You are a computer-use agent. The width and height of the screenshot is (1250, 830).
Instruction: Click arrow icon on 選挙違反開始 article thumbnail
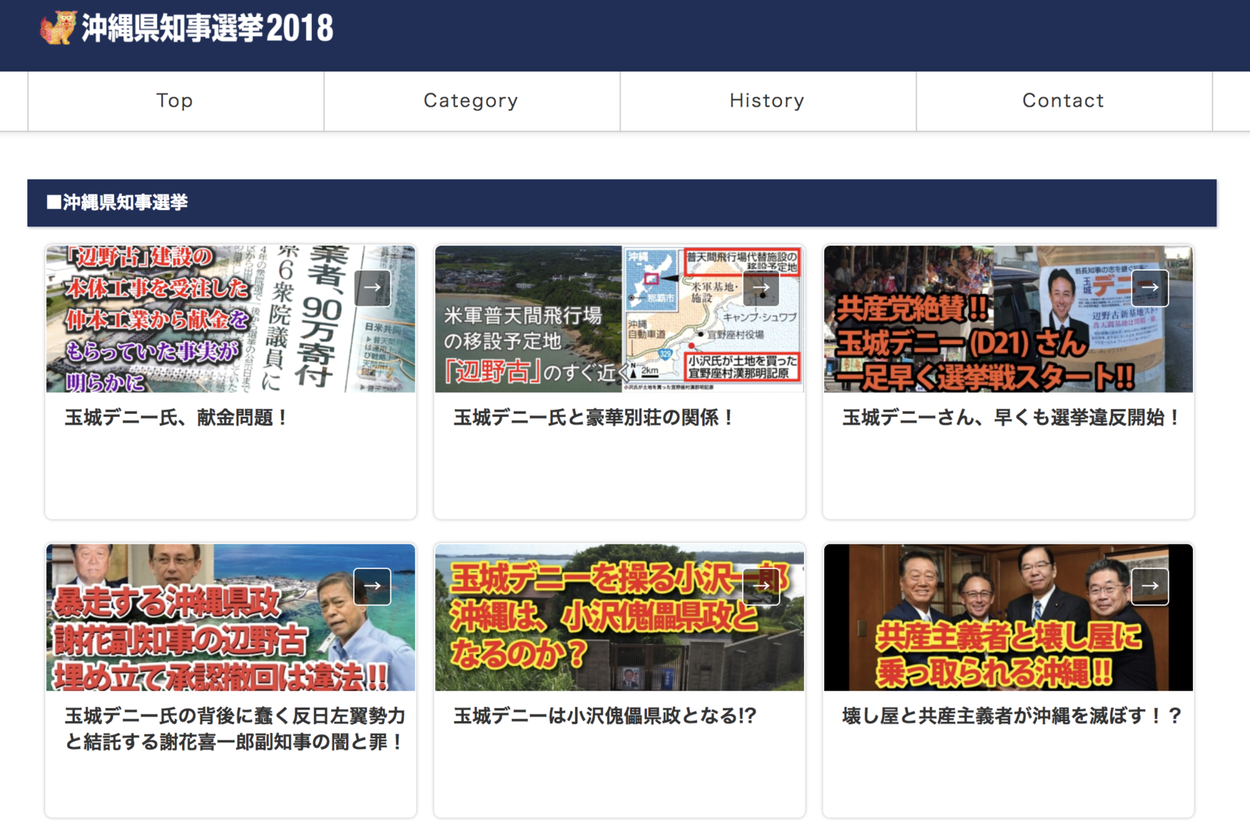1150,288
